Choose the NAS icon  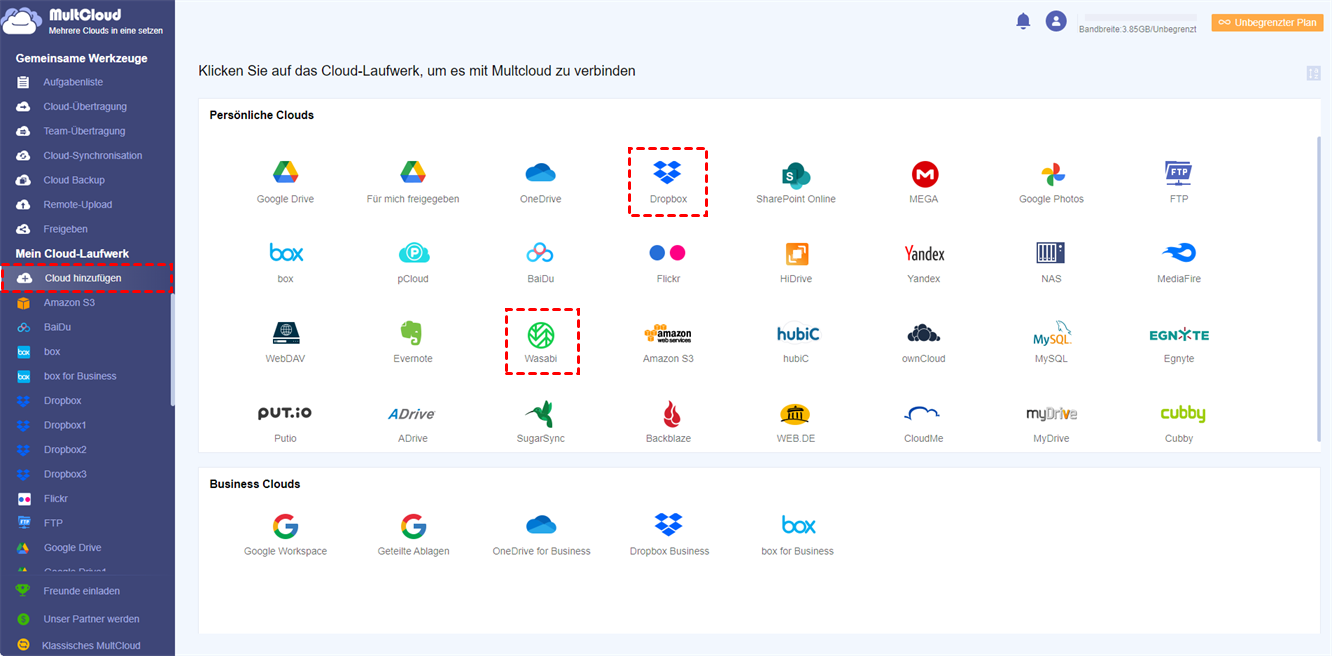pos(1051,252)
